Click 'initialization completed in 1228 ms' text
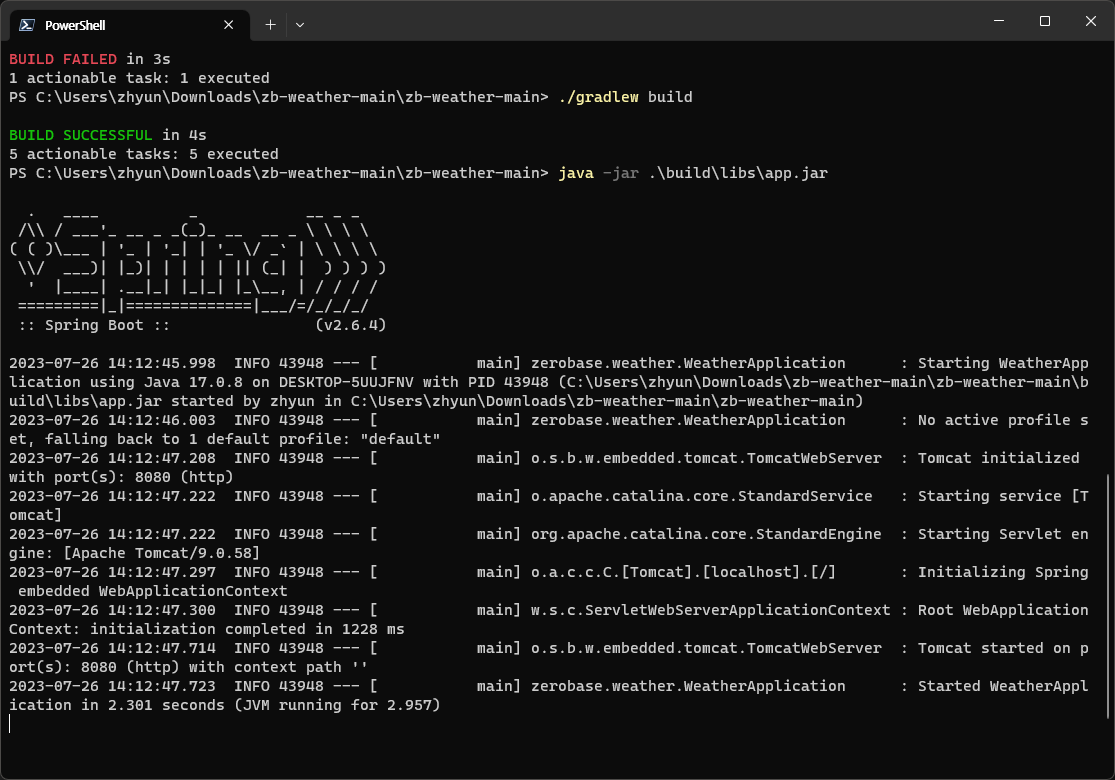Image resolution: width=1115 pixels, height=780 pixels. 247,629
